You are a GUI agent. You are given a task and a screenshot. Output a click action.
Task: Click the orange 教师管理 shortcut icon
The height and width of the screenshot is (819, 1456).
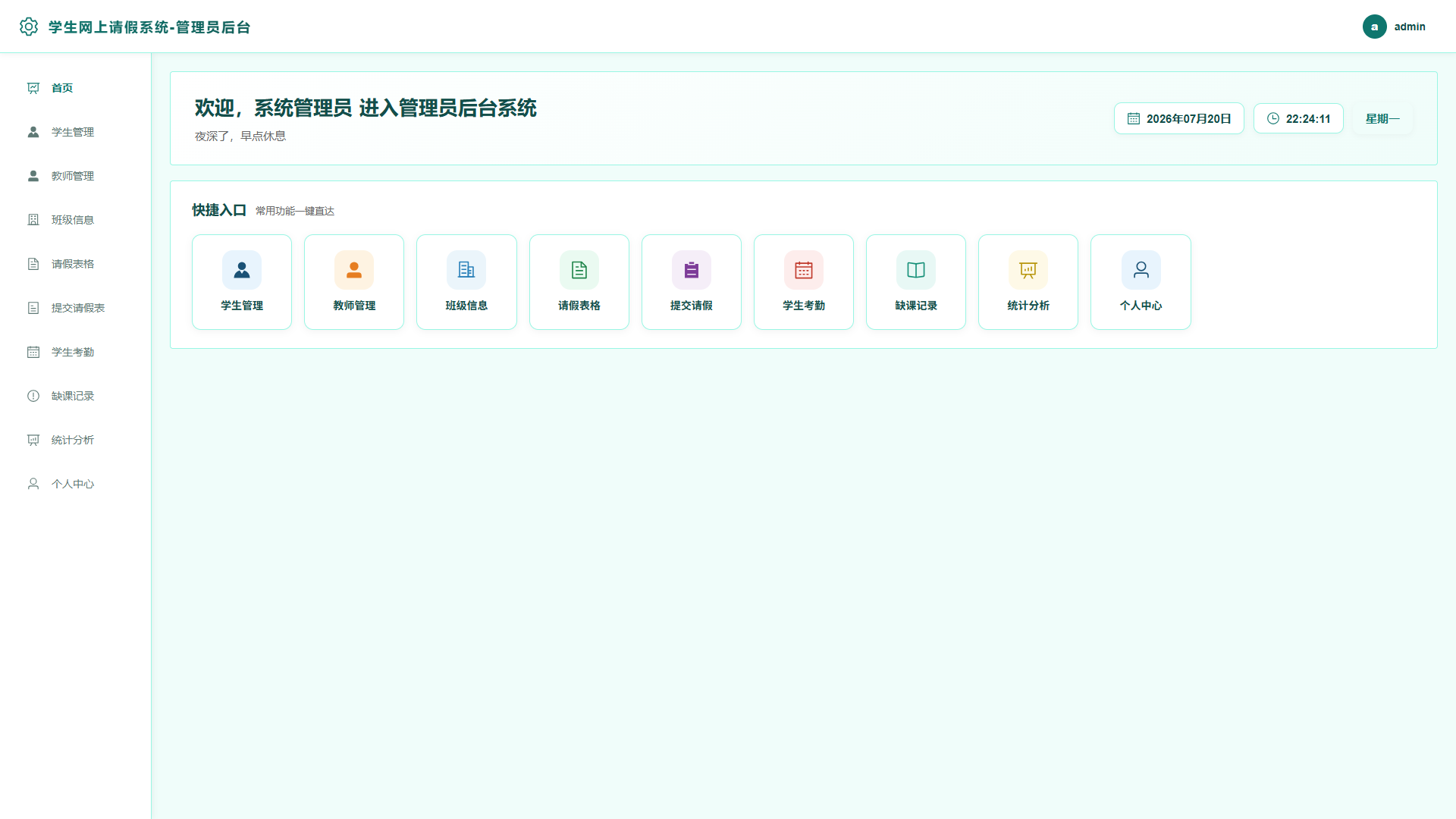[354, 270]
